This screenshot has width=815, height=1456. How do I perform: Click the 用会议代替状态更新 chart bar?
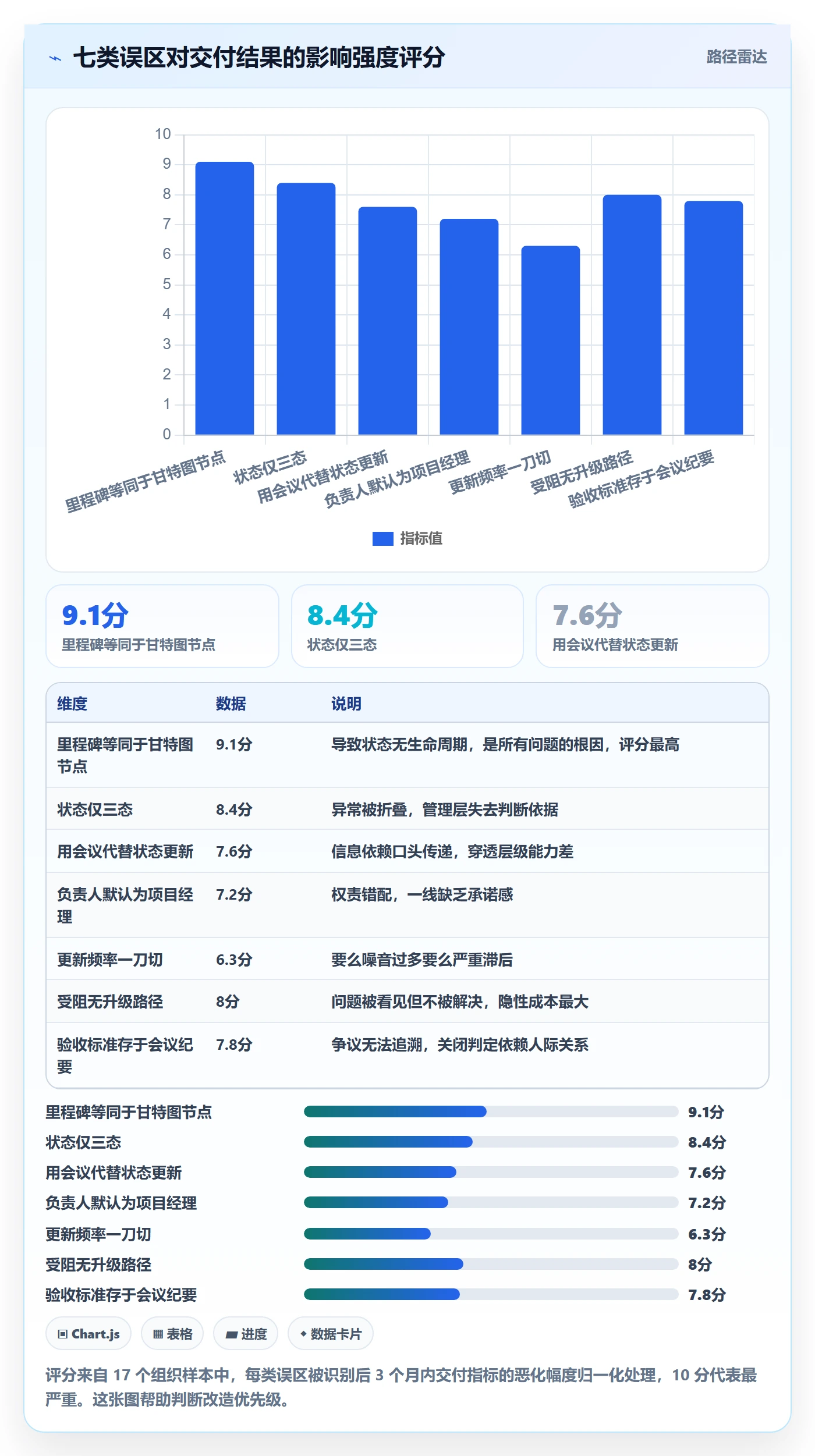[x=388, y=321]
